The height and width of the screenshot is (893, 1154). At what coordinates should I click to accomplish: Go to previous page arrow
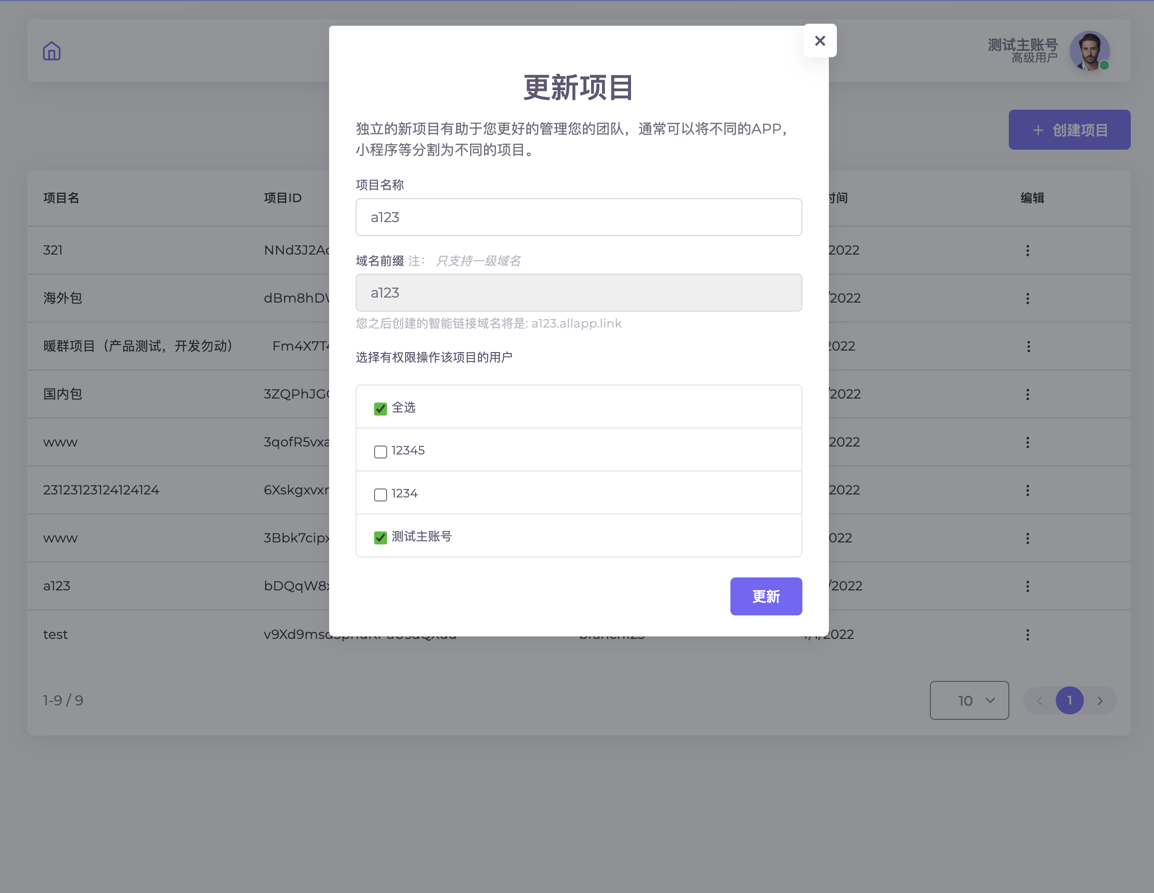point(1039,701)
